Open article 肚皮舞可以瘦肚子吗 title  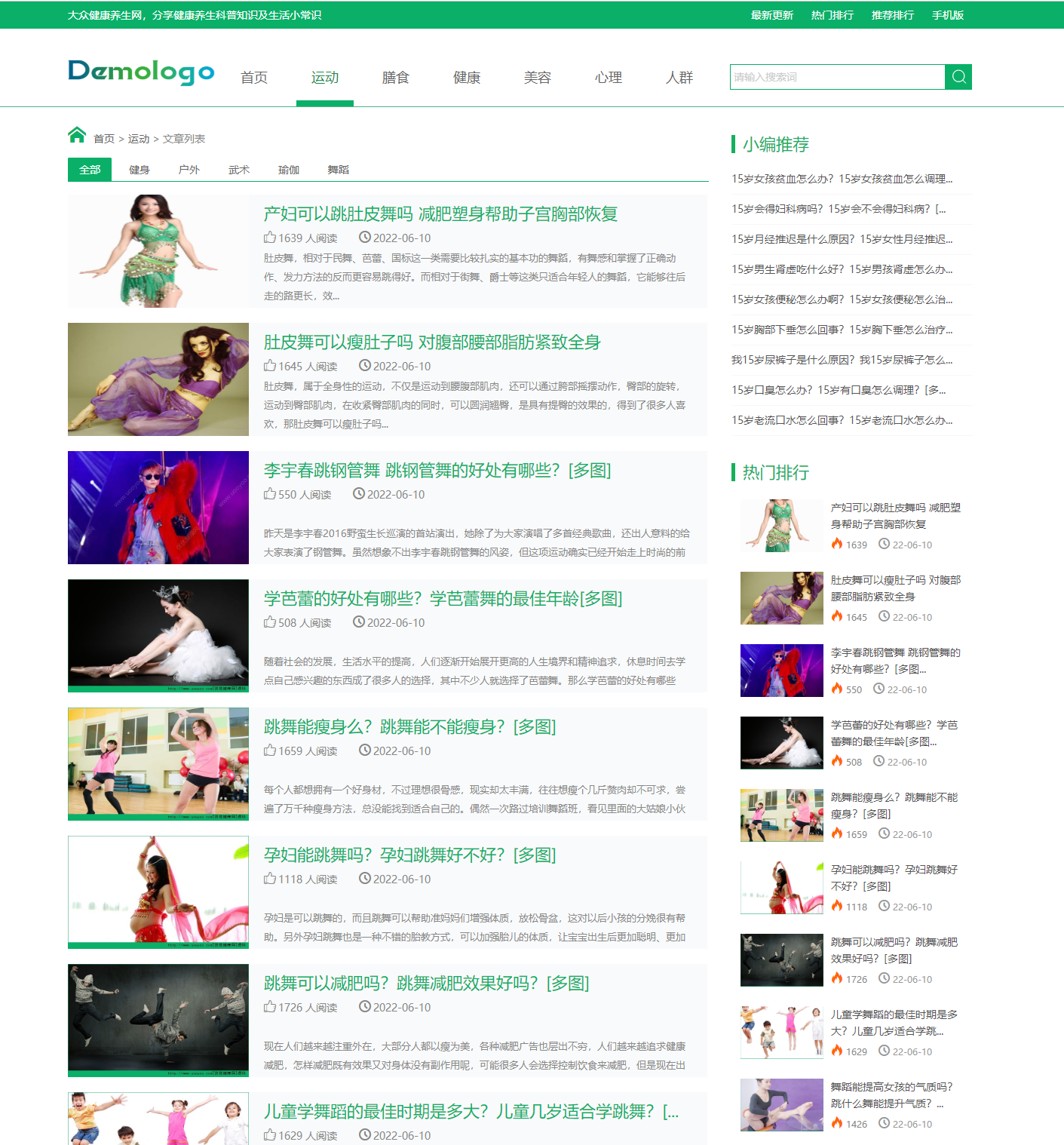point(432,342)
